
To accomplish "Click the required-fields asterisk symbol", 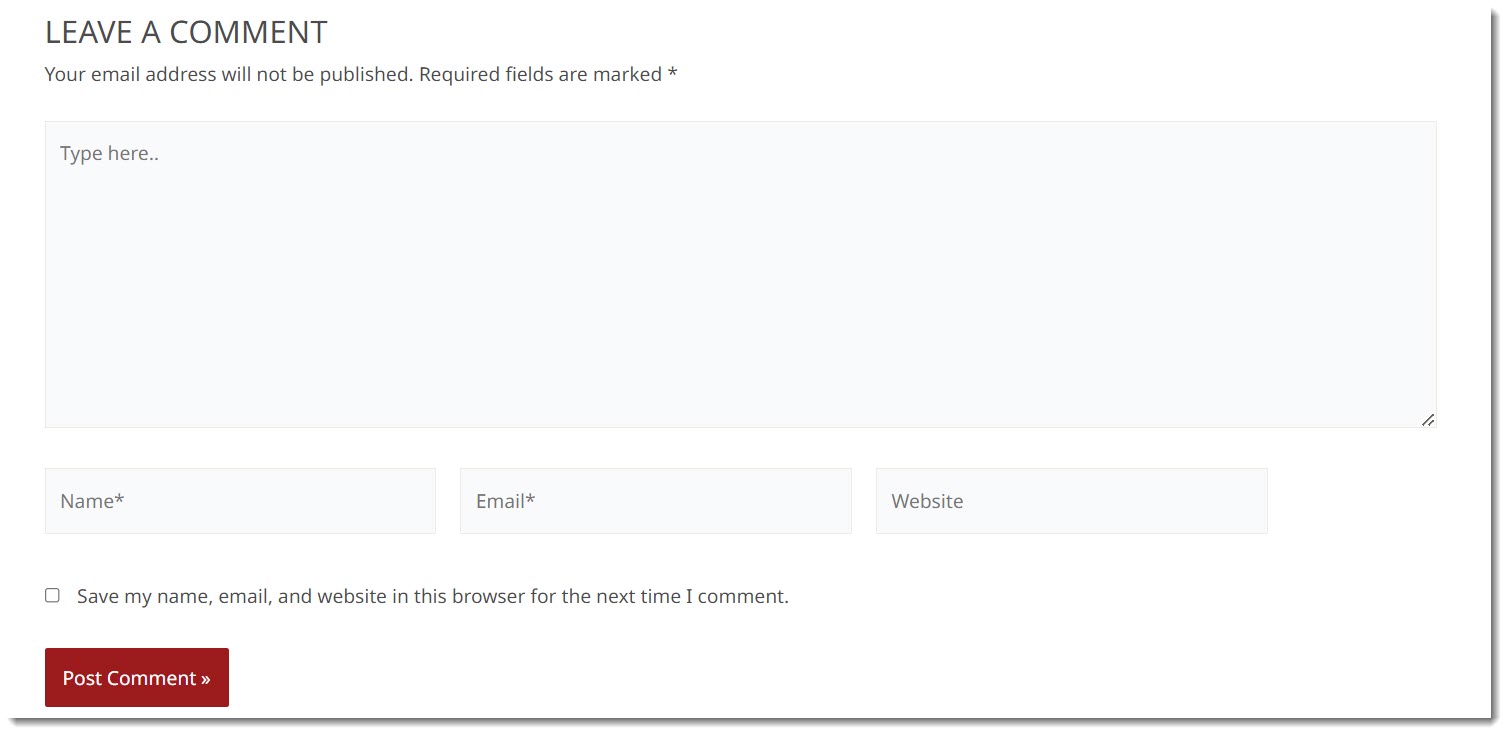I will (x=673, y=72).
